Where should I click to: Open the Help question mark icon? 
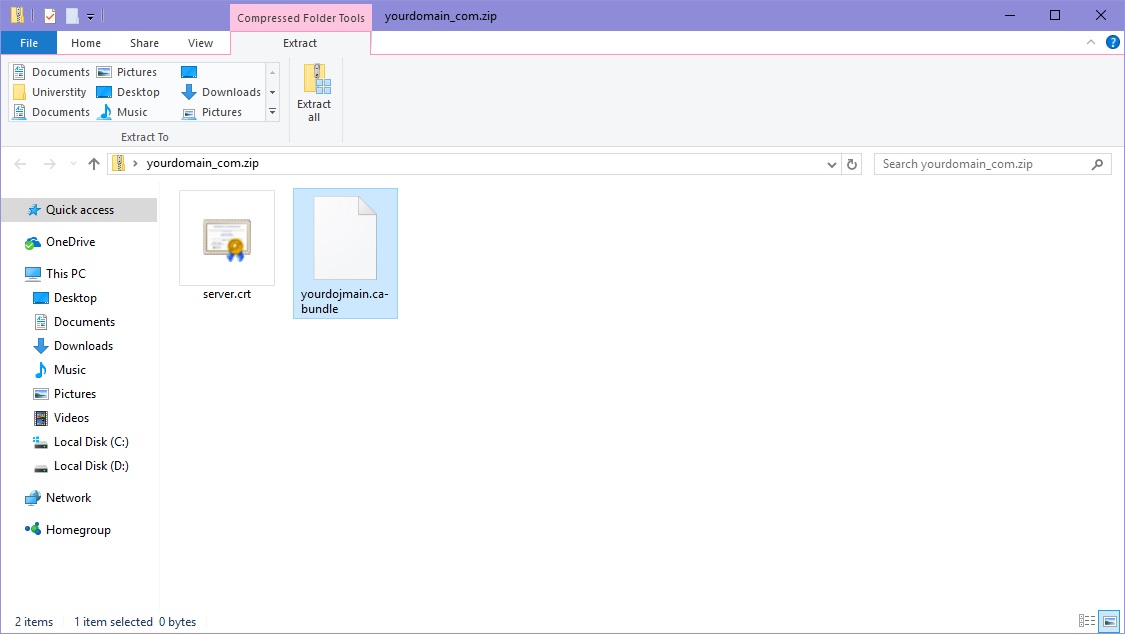tap(1112, 43)
